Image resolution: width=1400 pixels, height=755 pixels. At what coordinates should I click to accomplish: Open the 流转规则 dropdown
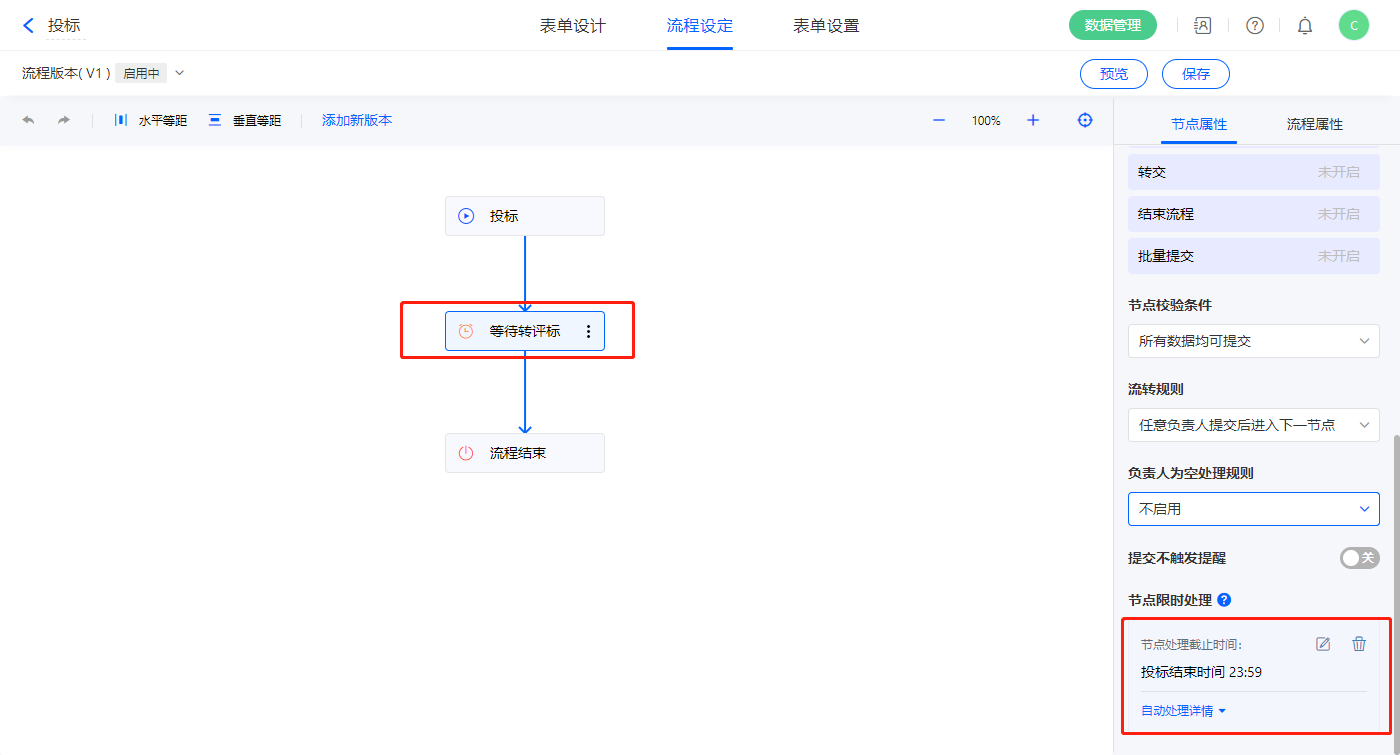tap(1253, 425)
